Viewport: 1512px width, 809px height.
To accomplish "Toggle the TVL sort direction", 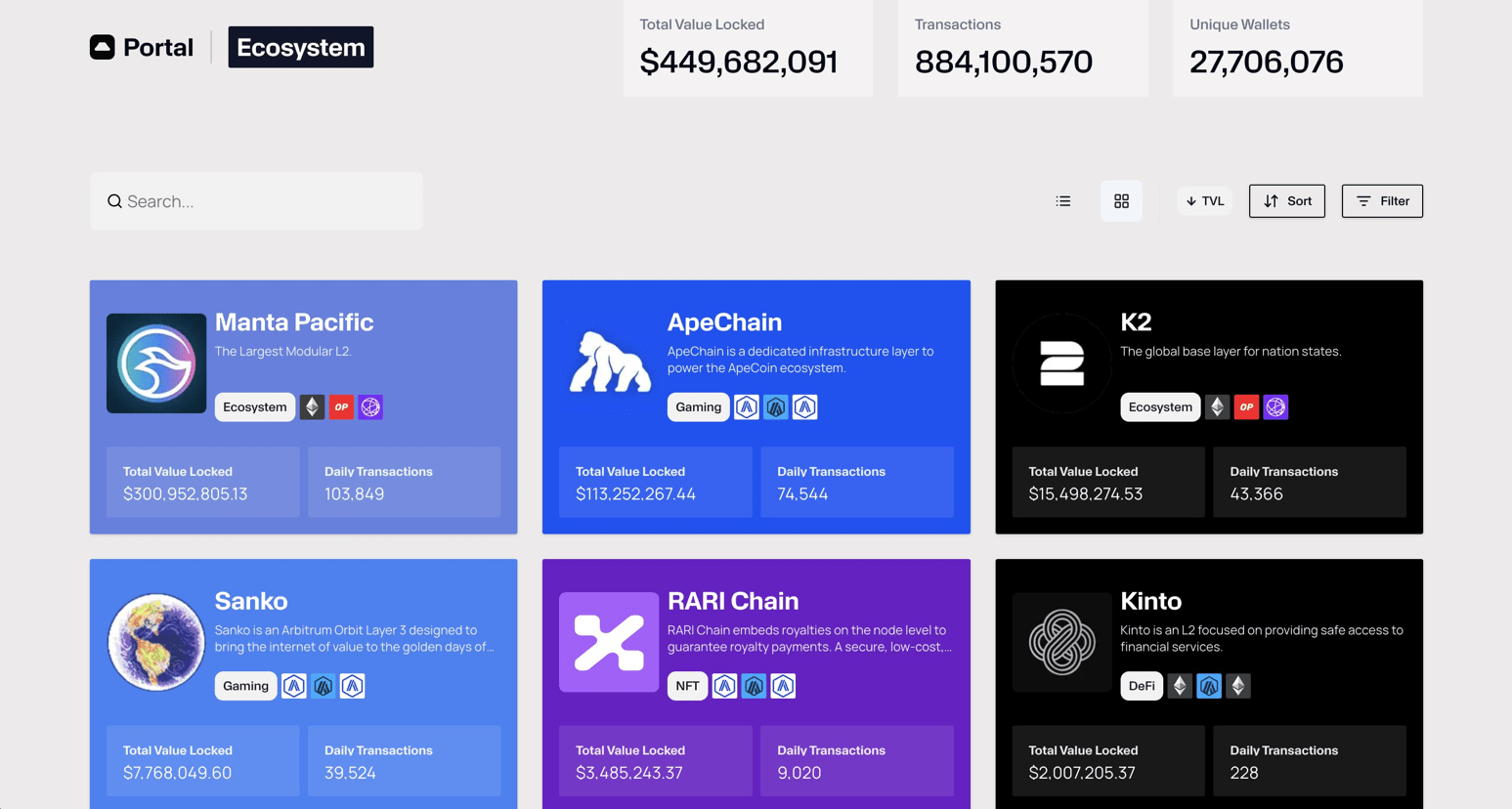I will (x=1205, y=201).
